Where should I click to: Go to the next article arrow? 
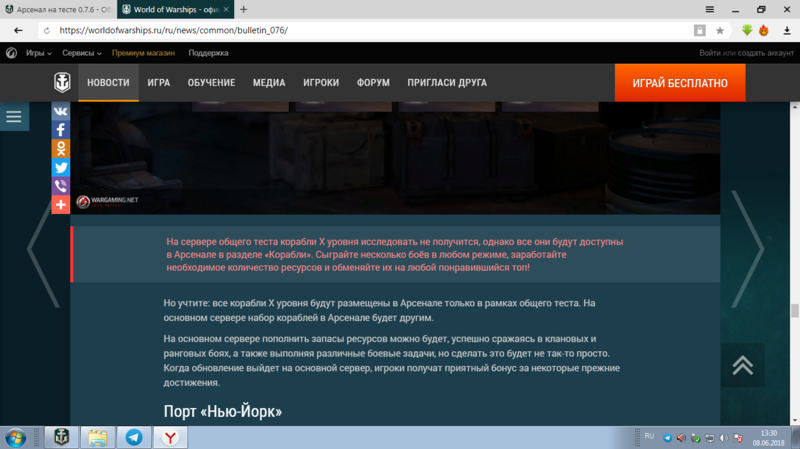pyautogui.click(x=747, y=249)
